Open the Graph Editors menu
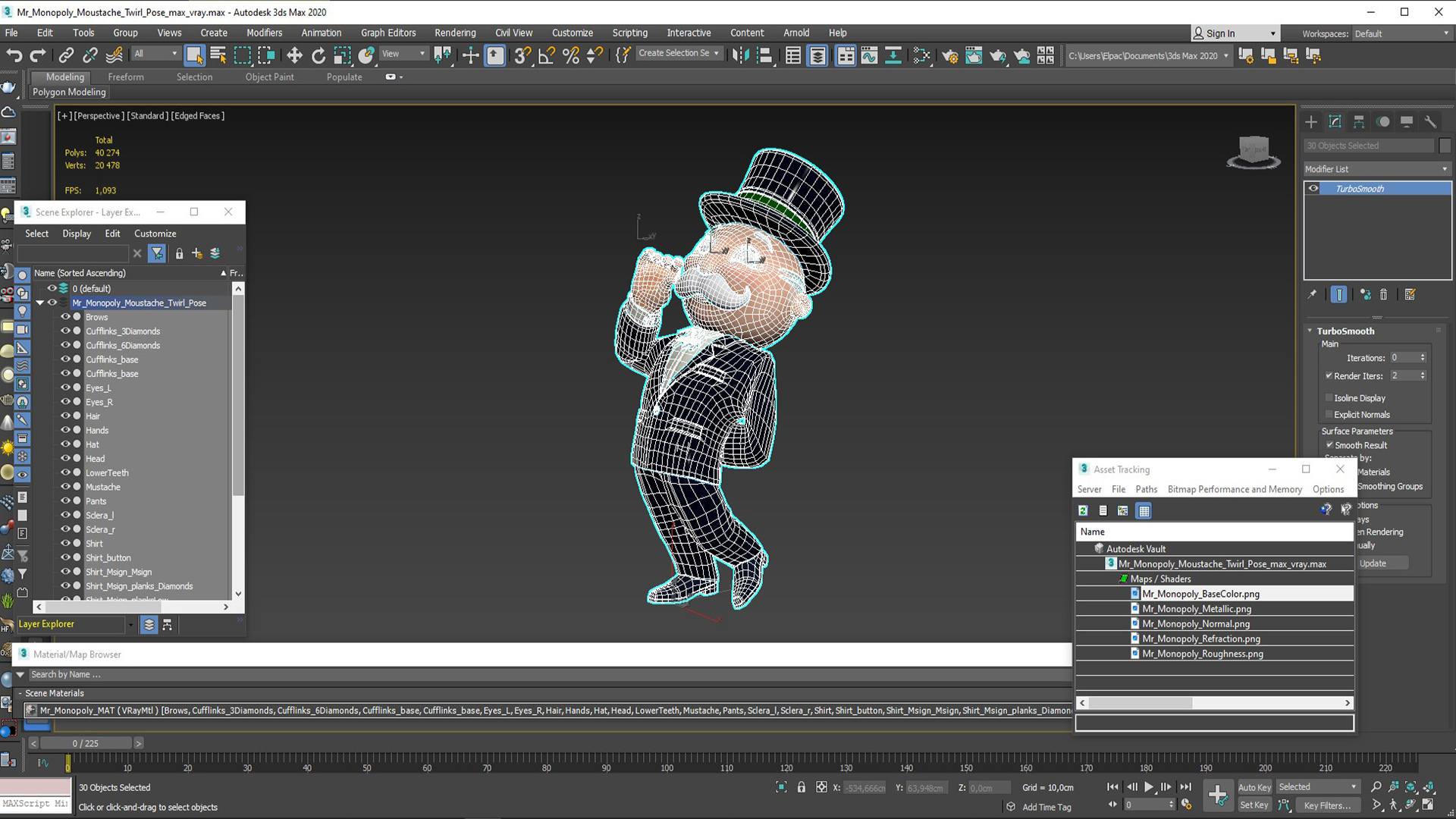The height and width of the screenshot is (819, 1456). tap(388, 33)
